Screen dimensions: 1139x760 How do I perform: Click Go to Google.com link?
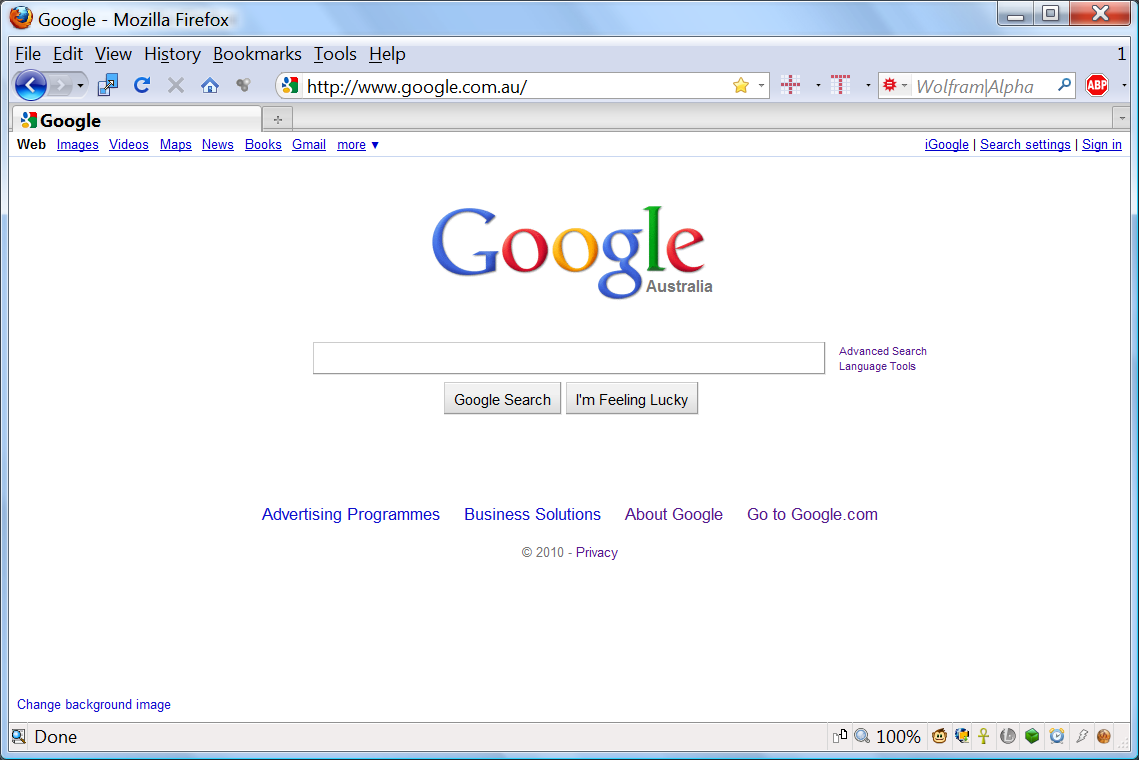tap(812, 514)
